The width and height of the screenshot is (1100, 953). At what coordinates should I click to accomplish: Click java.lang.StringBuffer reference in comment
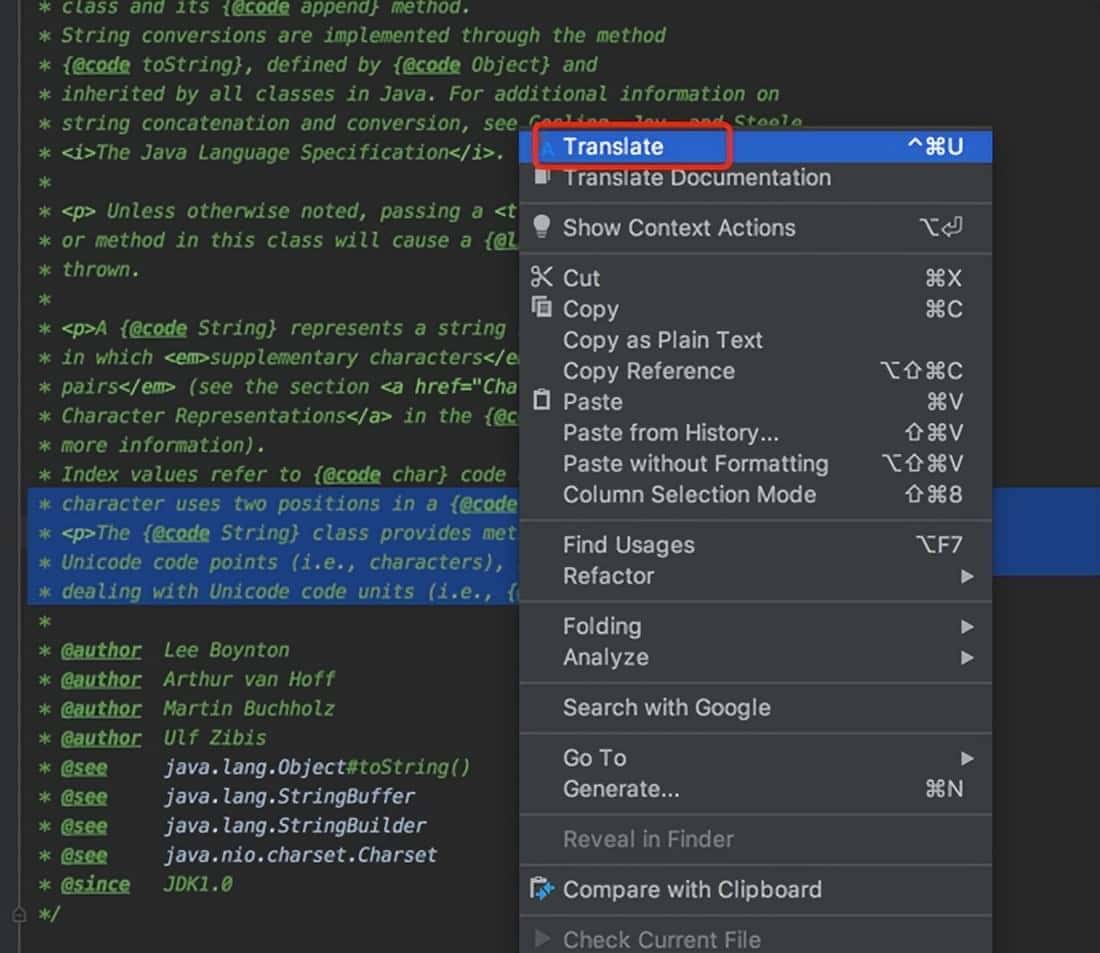click(x=289, y=797)
